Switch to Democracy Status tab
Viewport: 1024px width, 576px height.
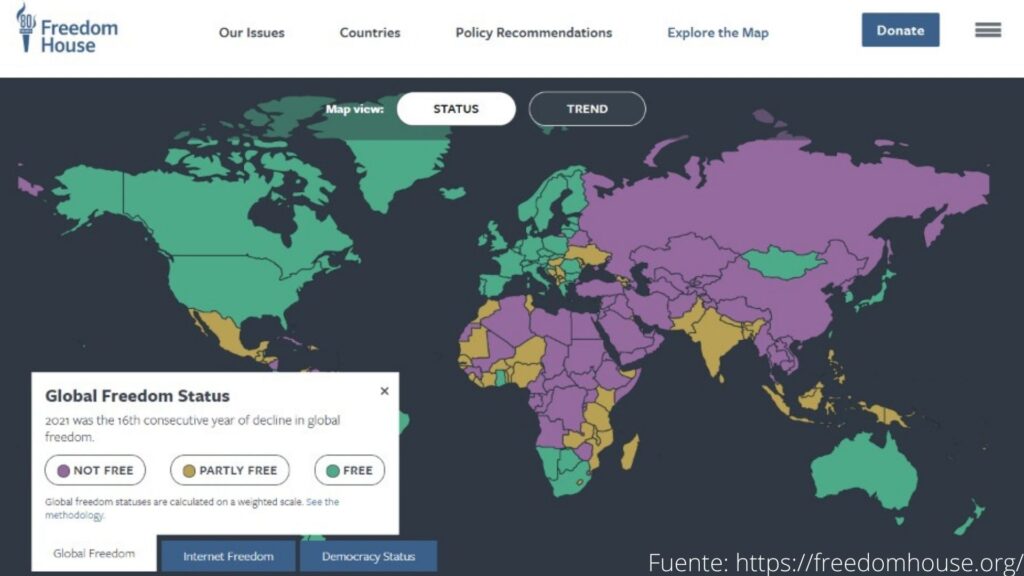pos(368,556)
